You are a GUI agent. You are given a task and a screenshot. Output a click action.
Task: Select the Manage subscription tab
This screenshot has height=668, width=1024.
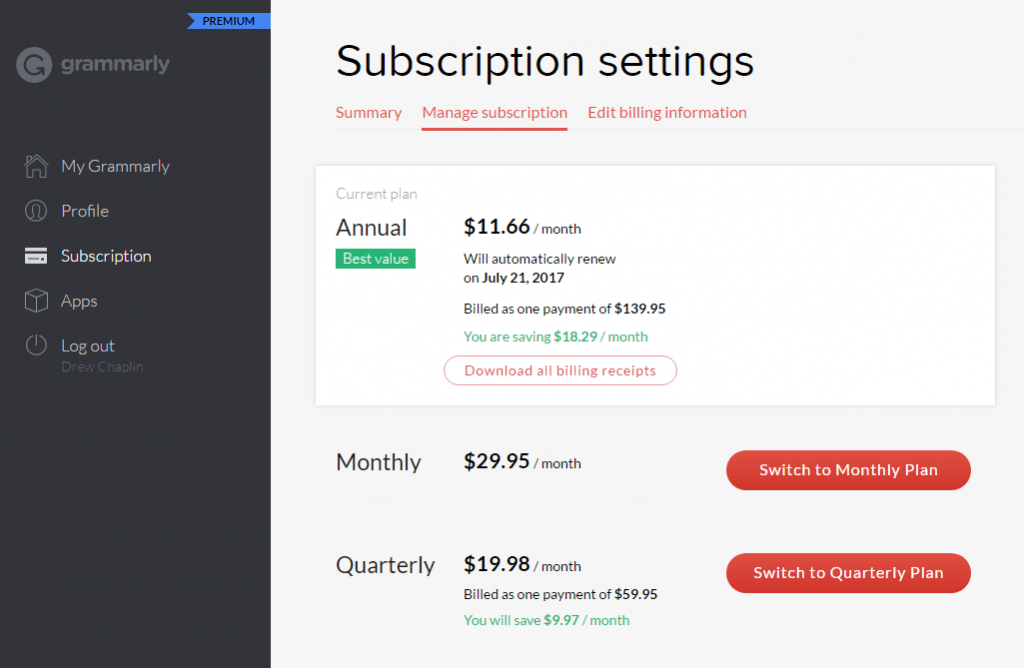(494, 112)
